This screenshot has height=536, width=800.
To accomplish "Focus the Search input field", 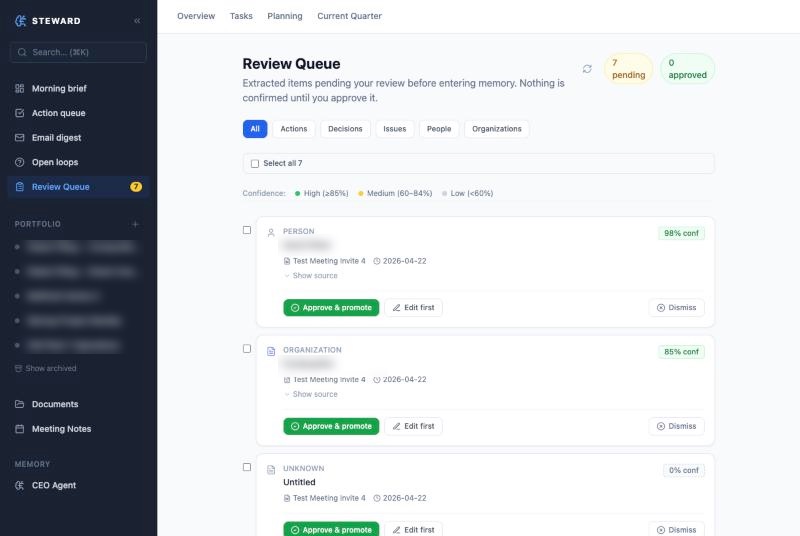I will (x=78, y=52).
